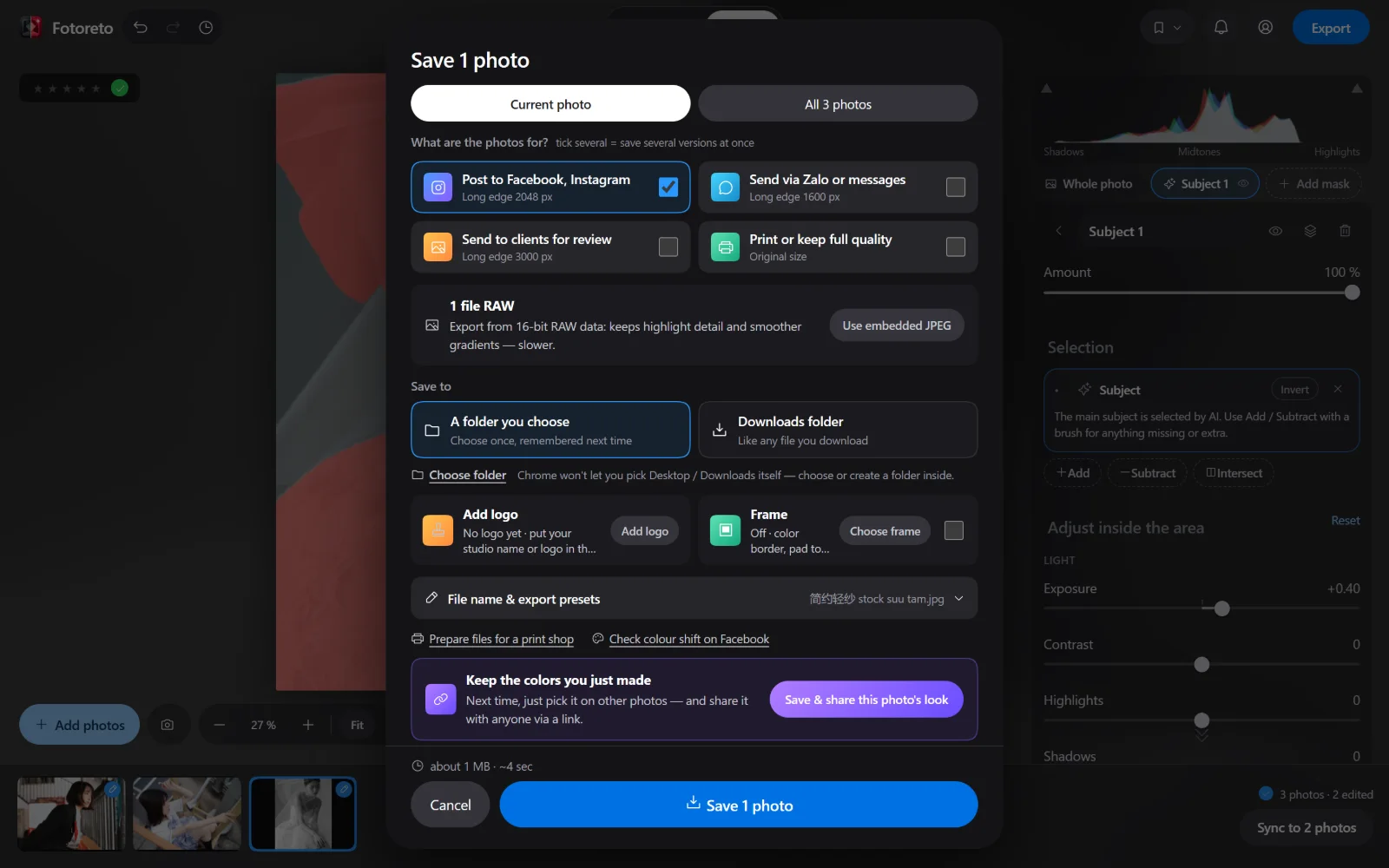
Task: Click the blue Save 1 photo button
Action: (x=739, y=805)
